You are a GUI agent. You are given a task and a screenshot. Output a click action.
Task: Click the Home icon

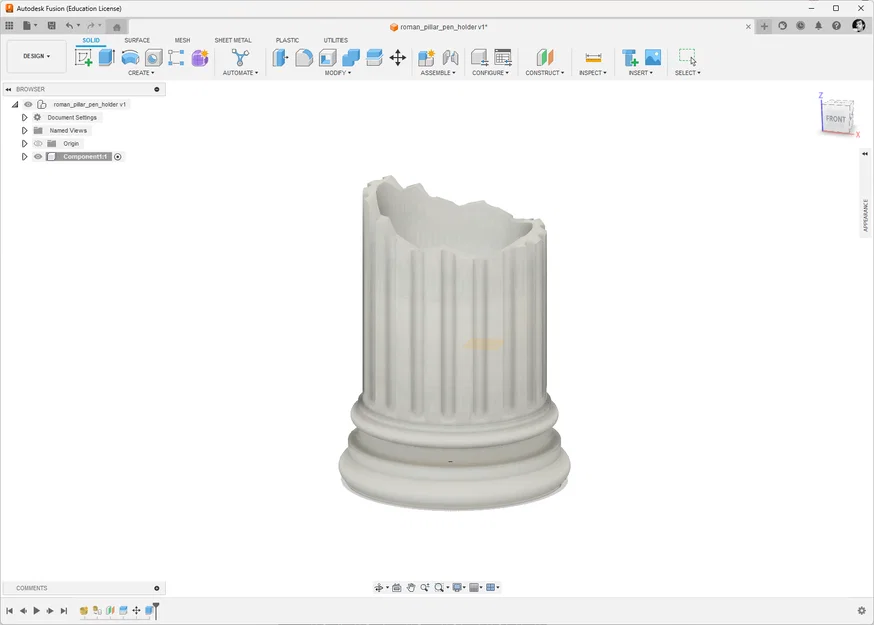[116, 27]
